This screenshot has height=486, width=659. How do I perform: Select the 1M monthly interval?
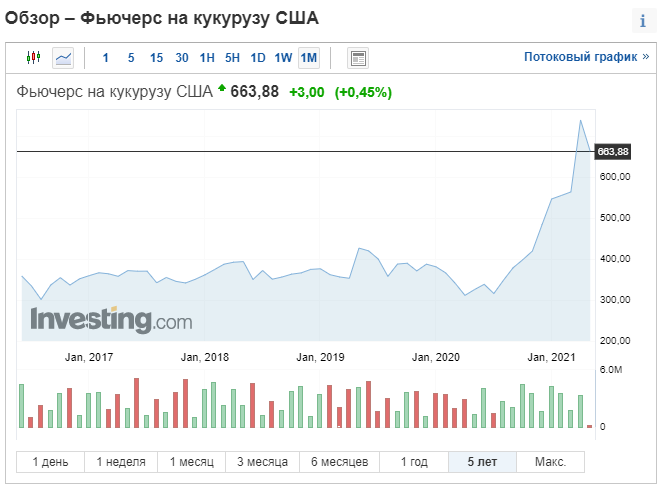click(x=308, y=58)
